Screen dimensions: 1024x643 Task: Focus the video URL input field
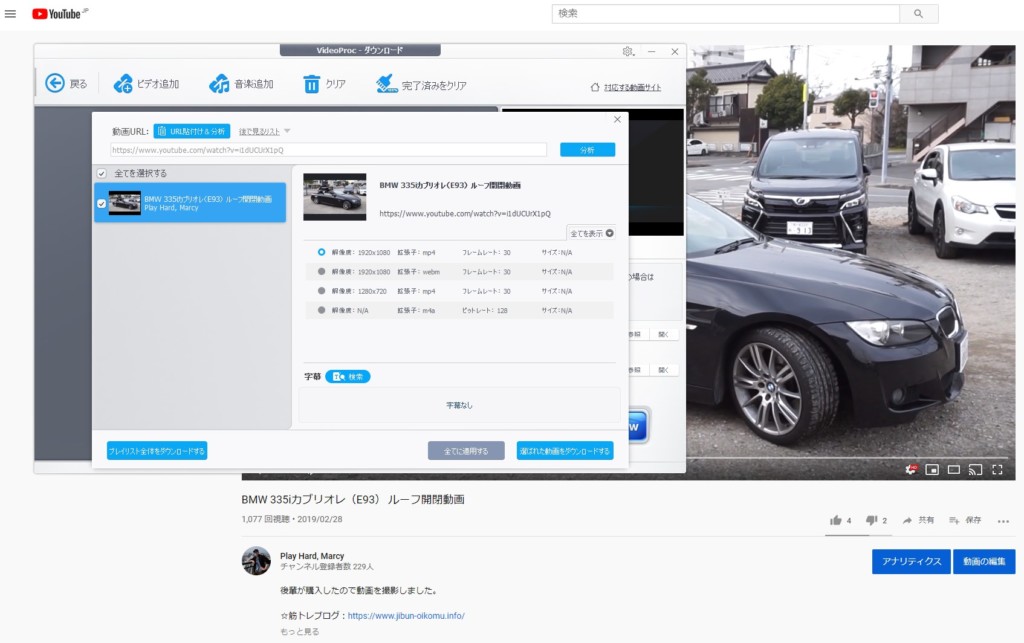(328, 150)
